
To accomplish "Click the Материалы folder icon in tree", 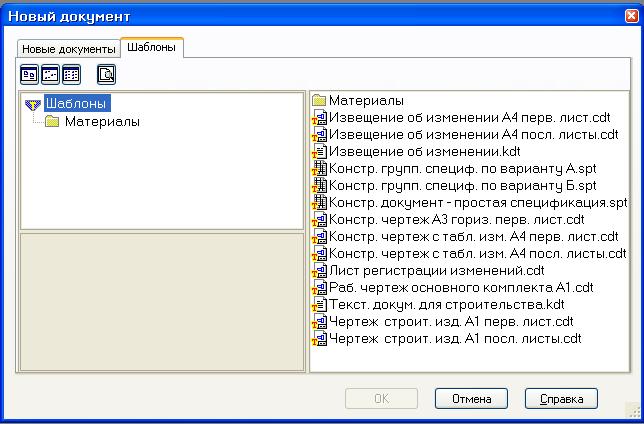I will pos(52,122).
